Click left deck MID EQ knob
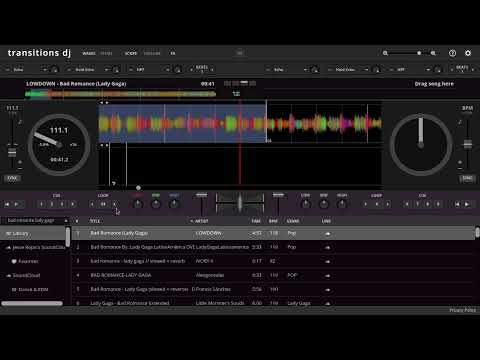Image resolution: width=480 pixels, height=360 pixels. [x=156, y=204]
